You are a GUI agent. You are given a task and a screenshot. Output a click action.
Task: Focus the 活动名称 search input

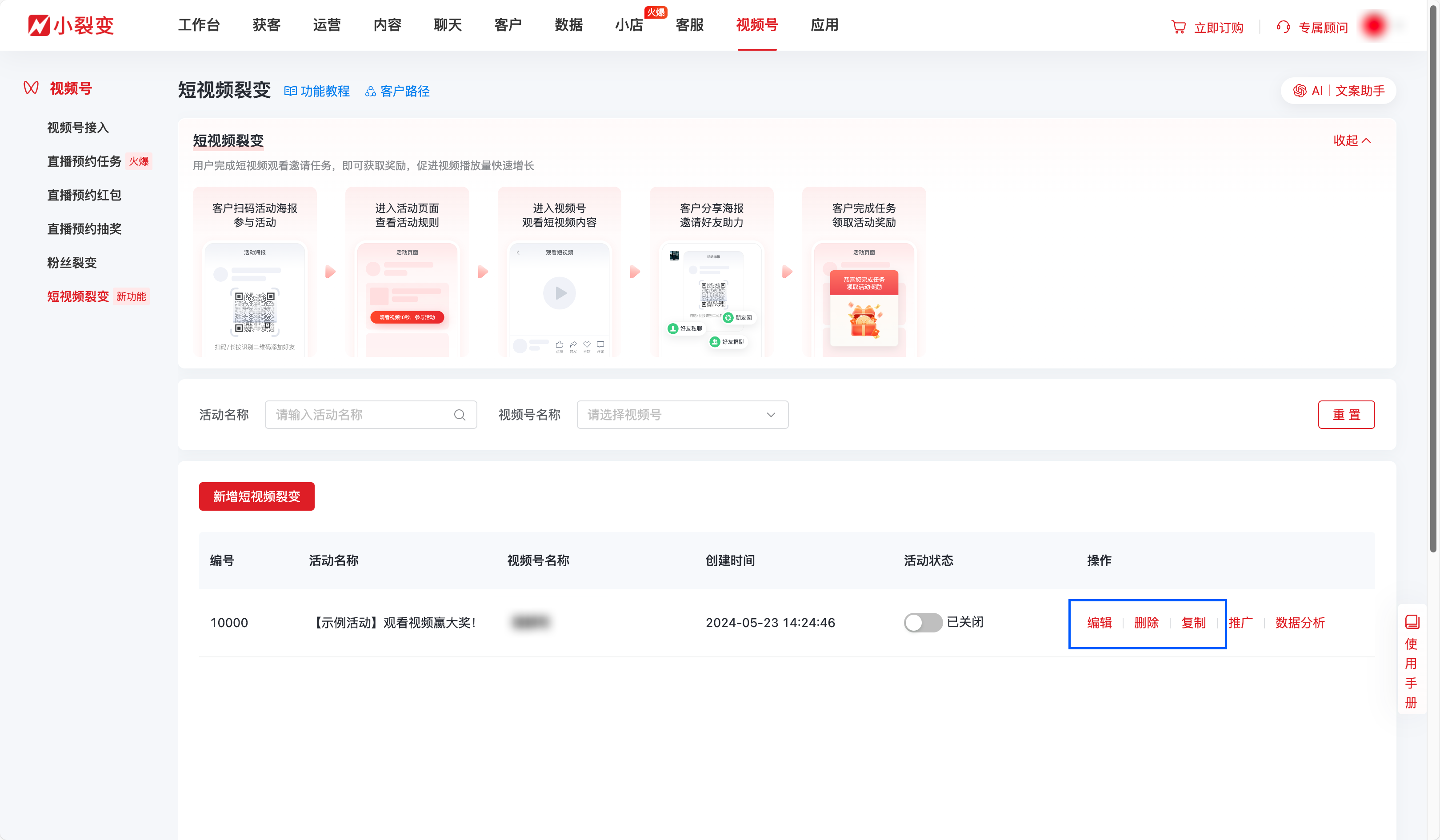point(371,414)
